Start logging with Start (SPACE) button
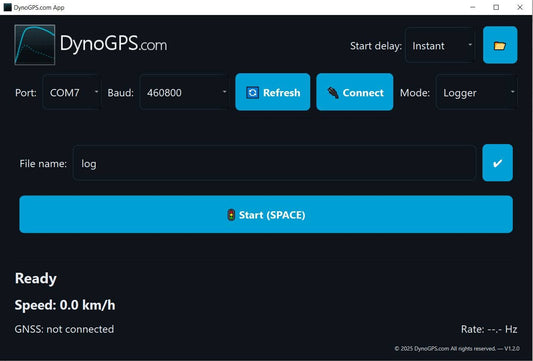533x361 pixels. [x=266, y=214]
